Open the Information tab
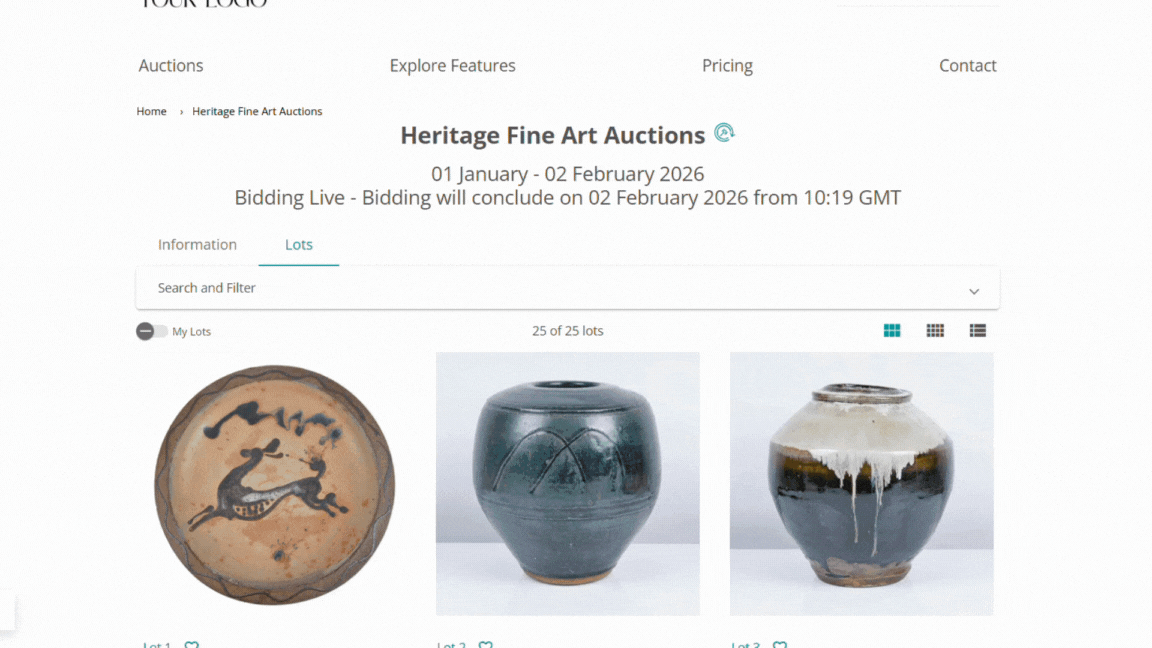This screenshot has width=1152, height=648. pos(197,245)
